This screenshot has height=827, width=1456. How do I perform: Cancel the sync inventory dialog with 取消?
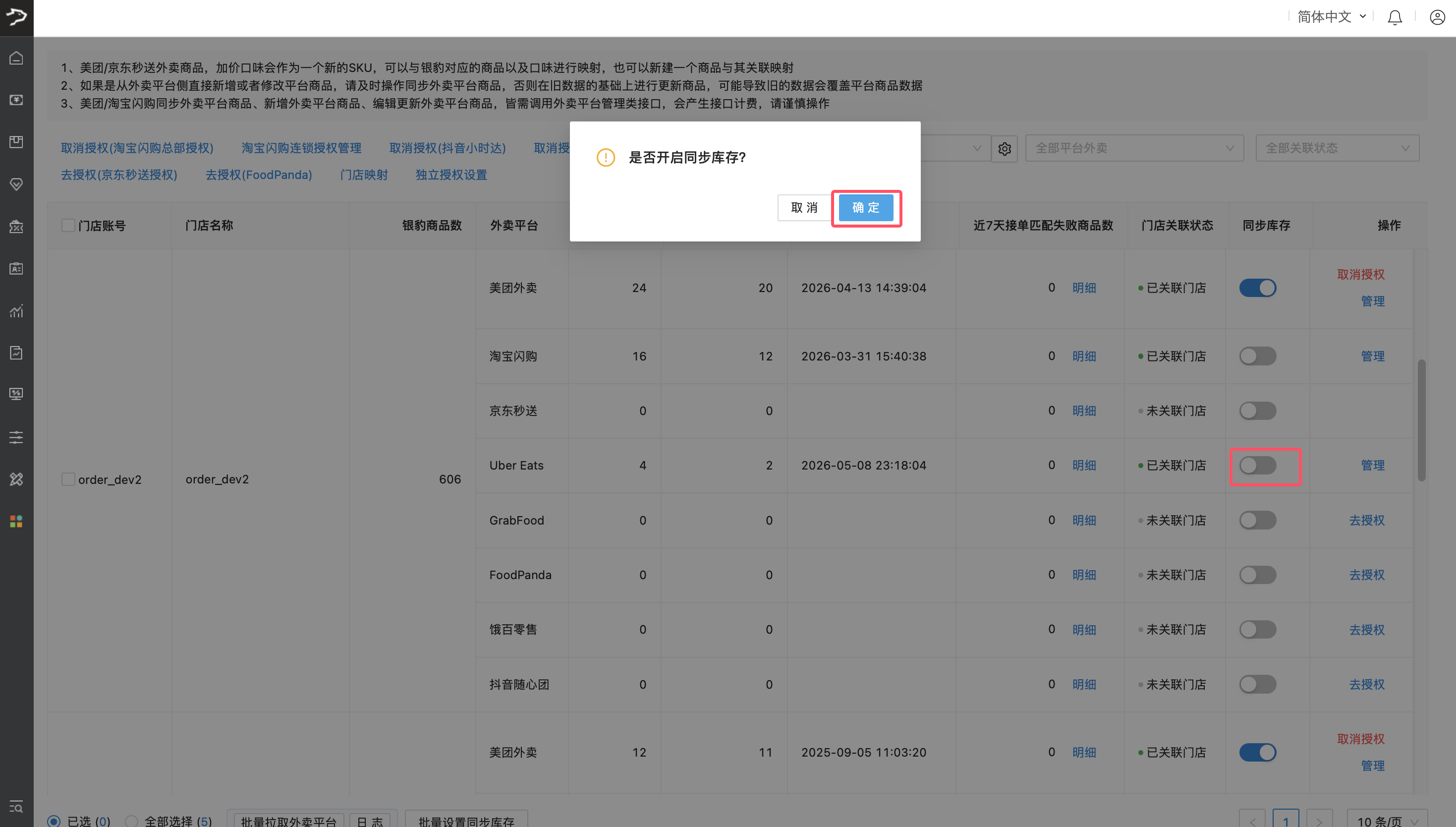(x=804, y=208)
